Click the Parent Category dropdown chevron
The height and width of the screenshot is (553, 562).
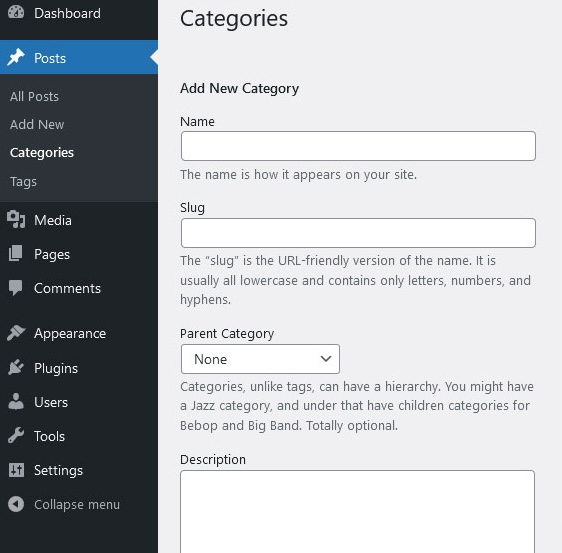click(325, 359)
